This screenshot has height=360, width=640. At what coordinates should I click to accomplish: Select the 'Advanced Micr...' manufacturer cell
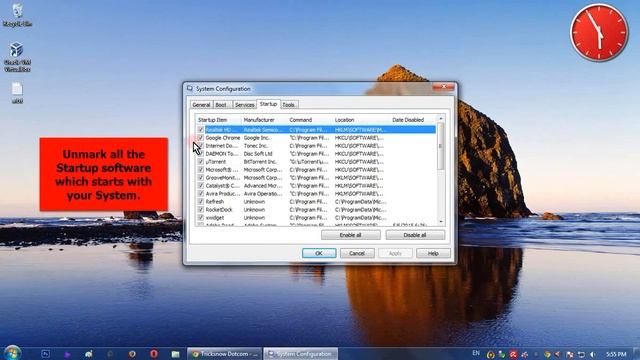pyautogui.click(x=263, y=186)
